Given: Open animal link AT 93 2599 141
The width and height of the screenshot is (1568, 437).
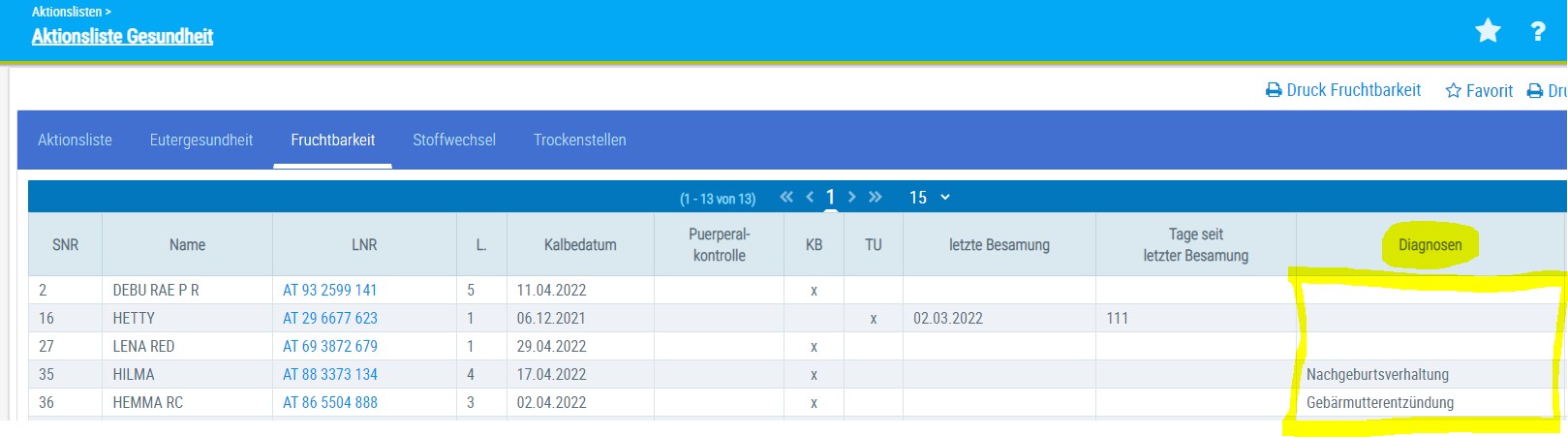Looking at the screenshot, I should [330, 290].
